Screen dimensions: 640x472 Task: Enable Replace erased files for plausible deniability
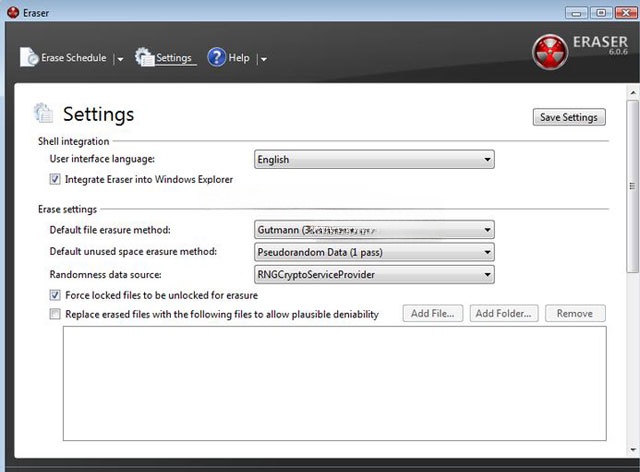point(55,314)
